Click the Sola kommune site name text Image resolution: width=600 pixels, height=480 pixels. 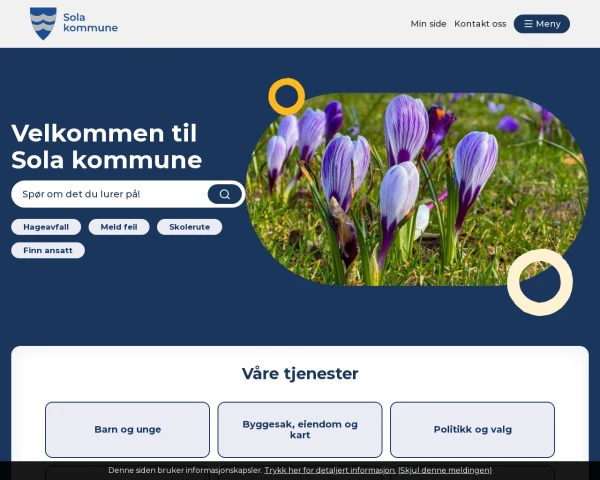click(x=90, y=23)
